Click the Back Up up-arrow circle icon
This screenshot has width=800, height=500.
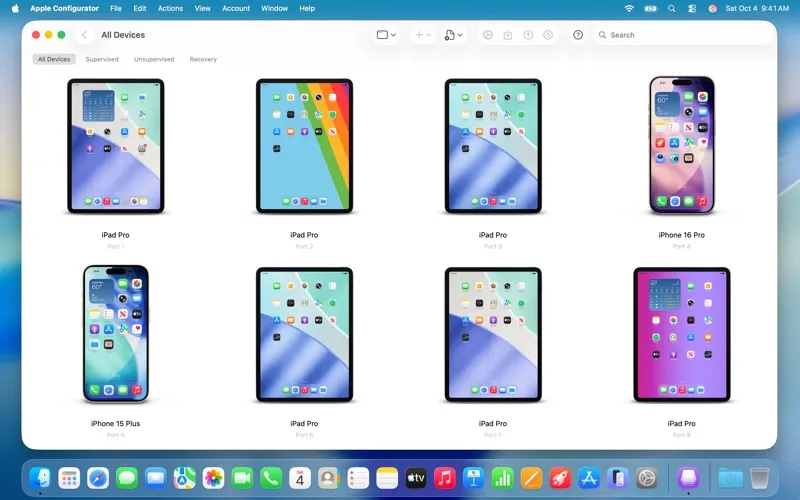pos(528,35)
